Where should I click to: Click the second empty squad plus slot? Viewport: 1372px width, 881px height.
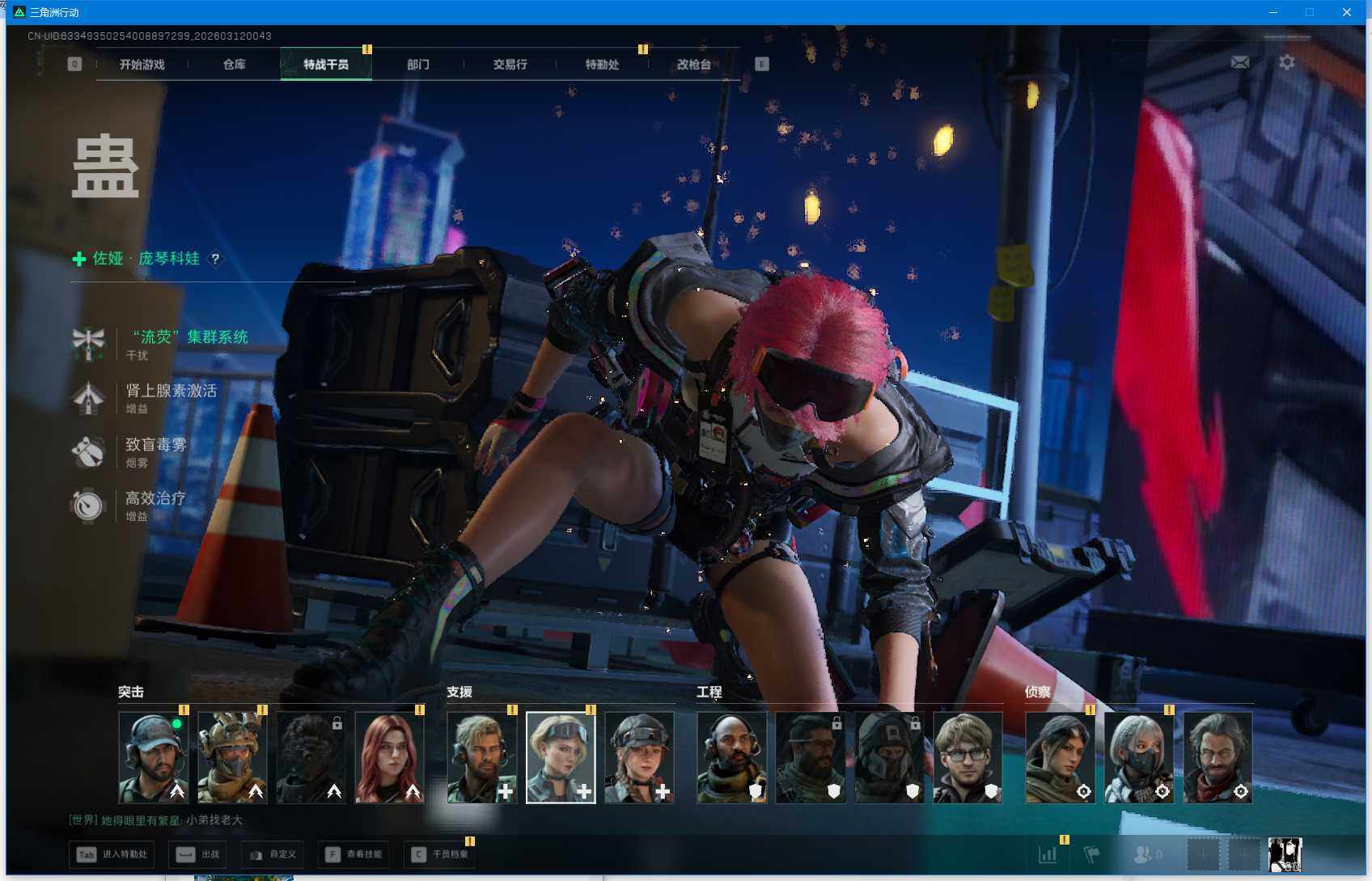pyautogui.click(x=1243, y=854)
